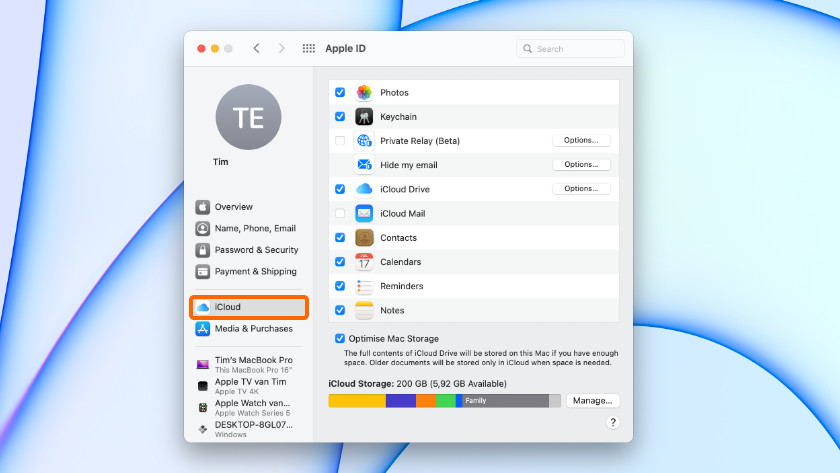The image size is (840, 473).
Task: Click the Search field
Action: click(x=571, y=48)
